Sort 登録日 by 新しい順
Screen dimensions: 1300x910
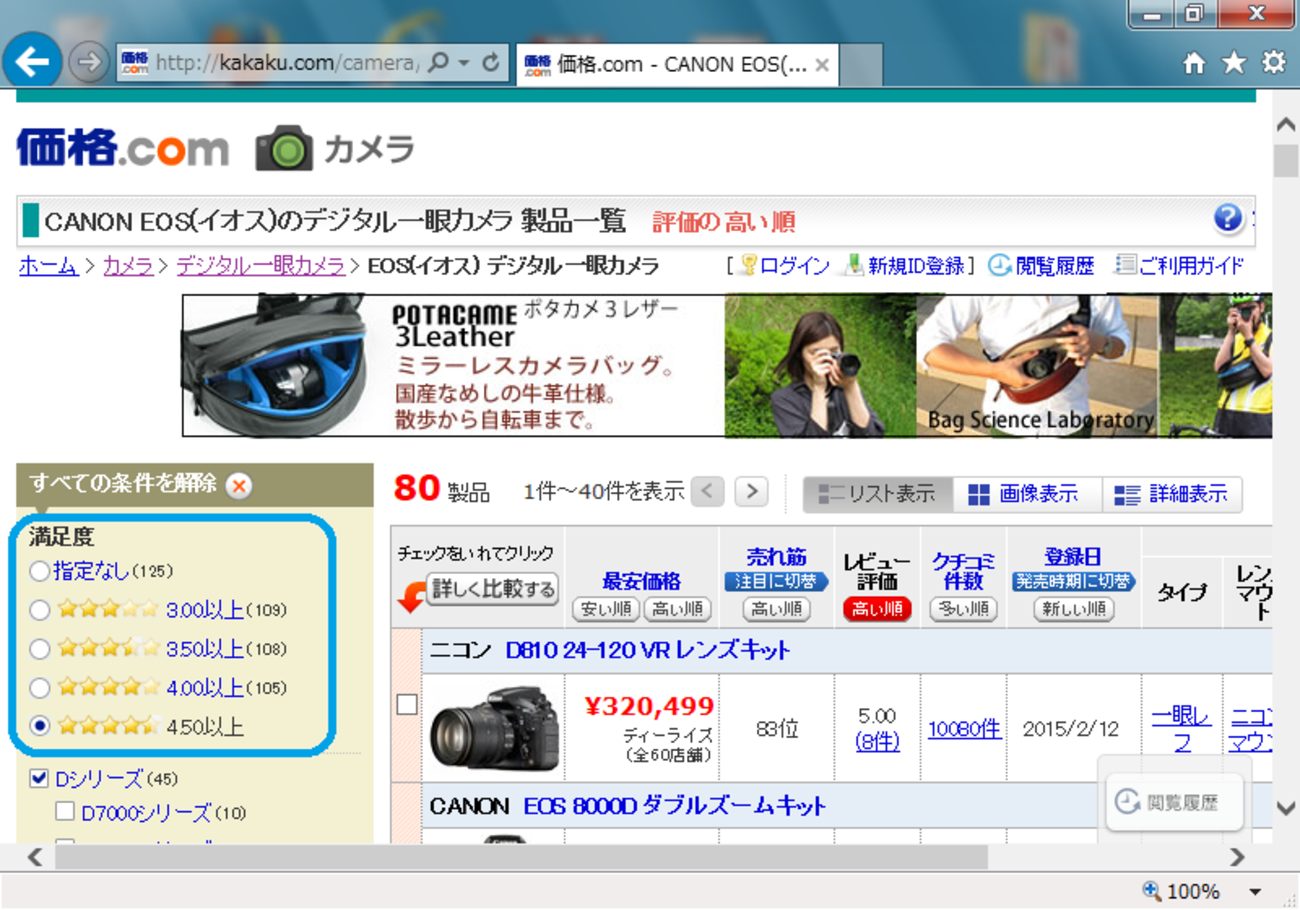coord(1074,608)
